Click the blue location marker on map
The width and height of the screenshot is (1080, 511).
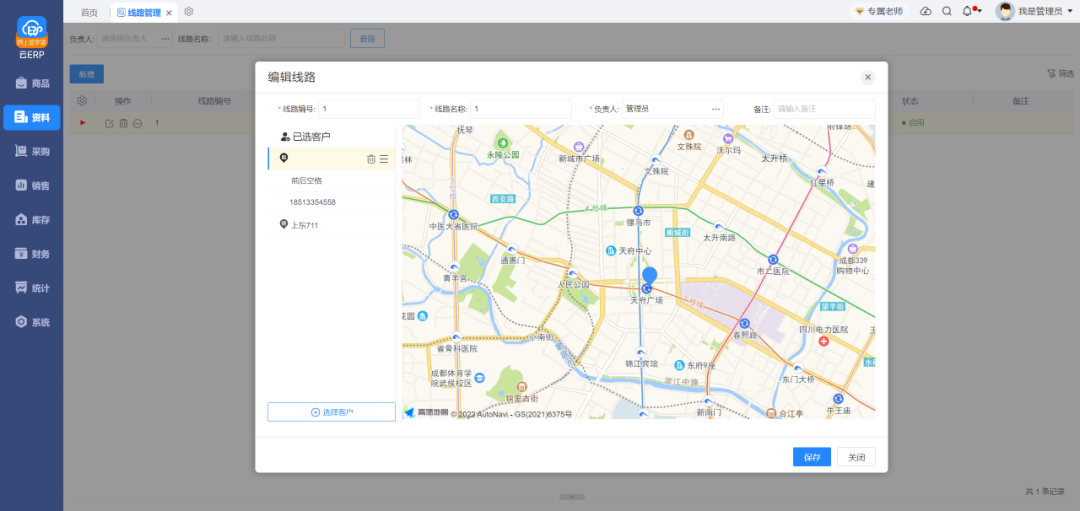pos(649,276)
